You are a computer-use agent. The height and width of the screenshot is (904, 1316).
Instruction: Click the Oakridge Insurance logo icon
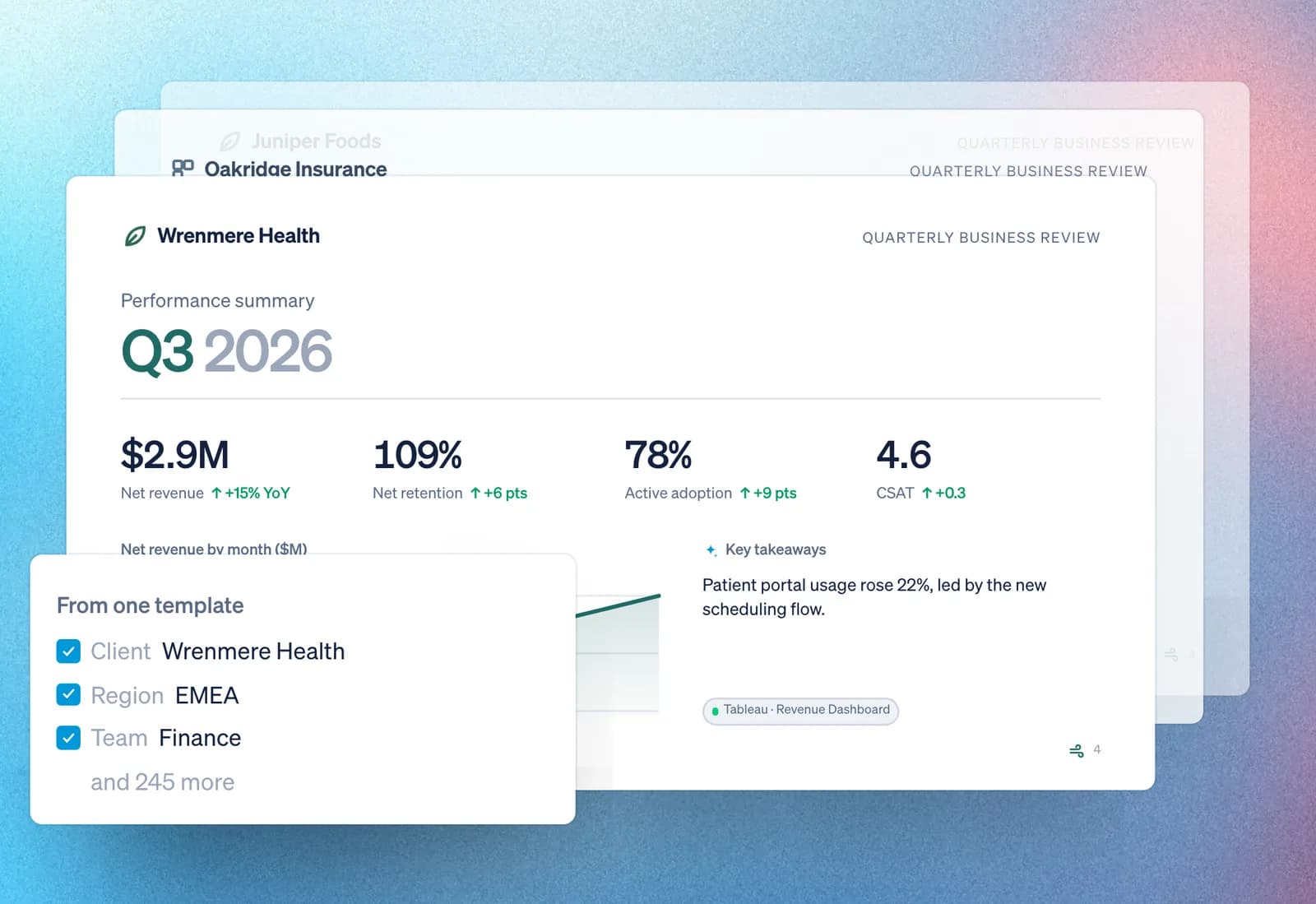pyautogui.click(x=183, y=168)
